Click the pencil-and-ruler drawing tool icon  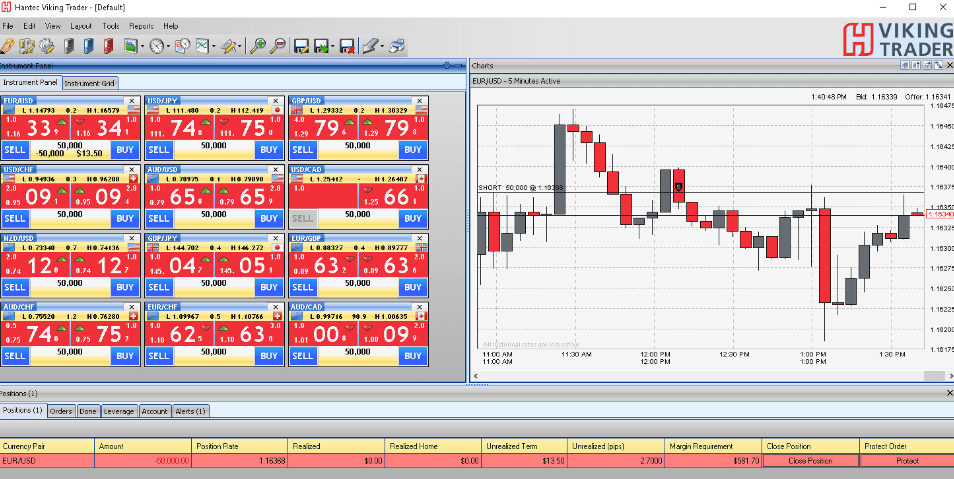tap(229, 46)
